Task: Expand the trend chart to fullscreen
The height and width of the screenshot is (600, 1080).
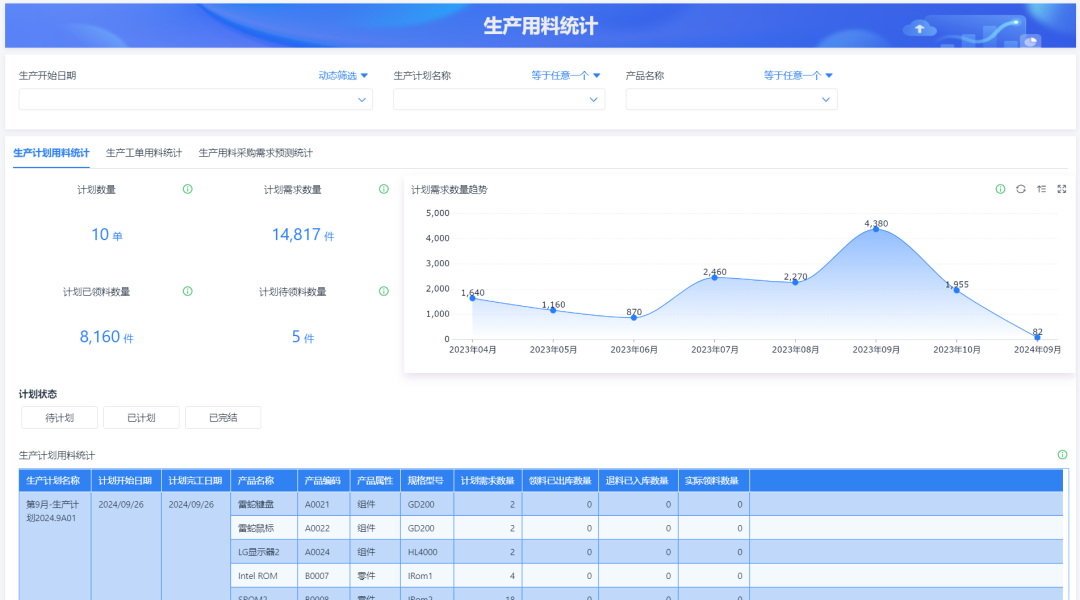Action: tap(1062, 189)
